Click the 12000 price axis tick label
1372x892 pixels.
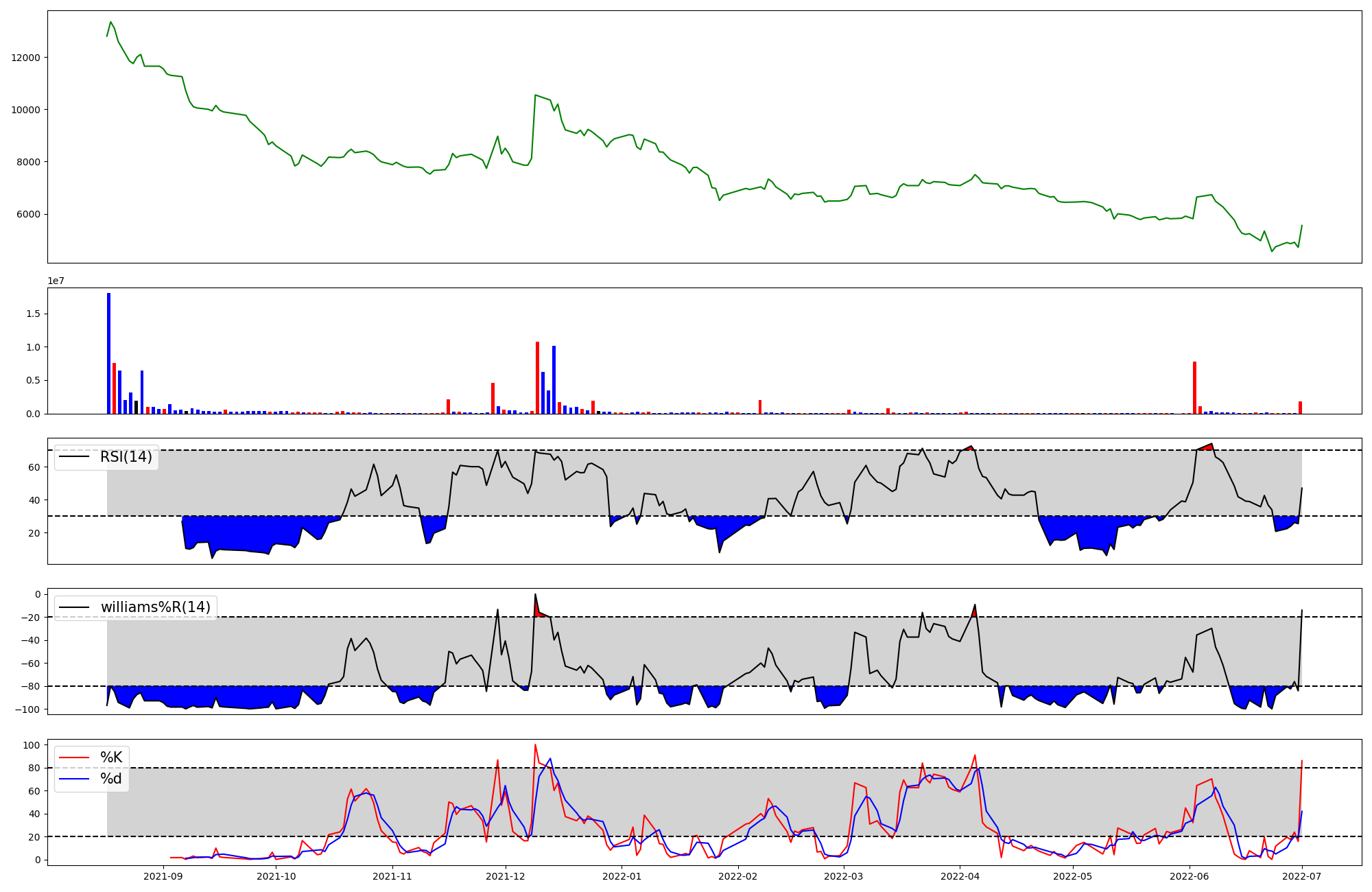coord(26,58)
